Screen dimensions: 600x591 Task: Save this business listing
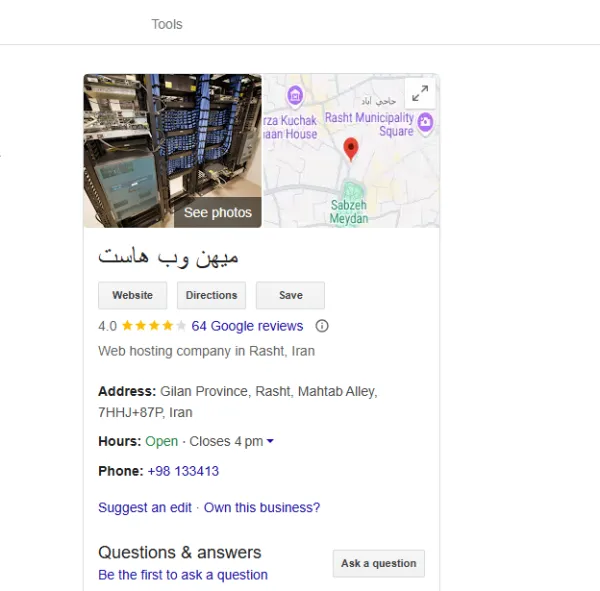[x=290, y=295]
